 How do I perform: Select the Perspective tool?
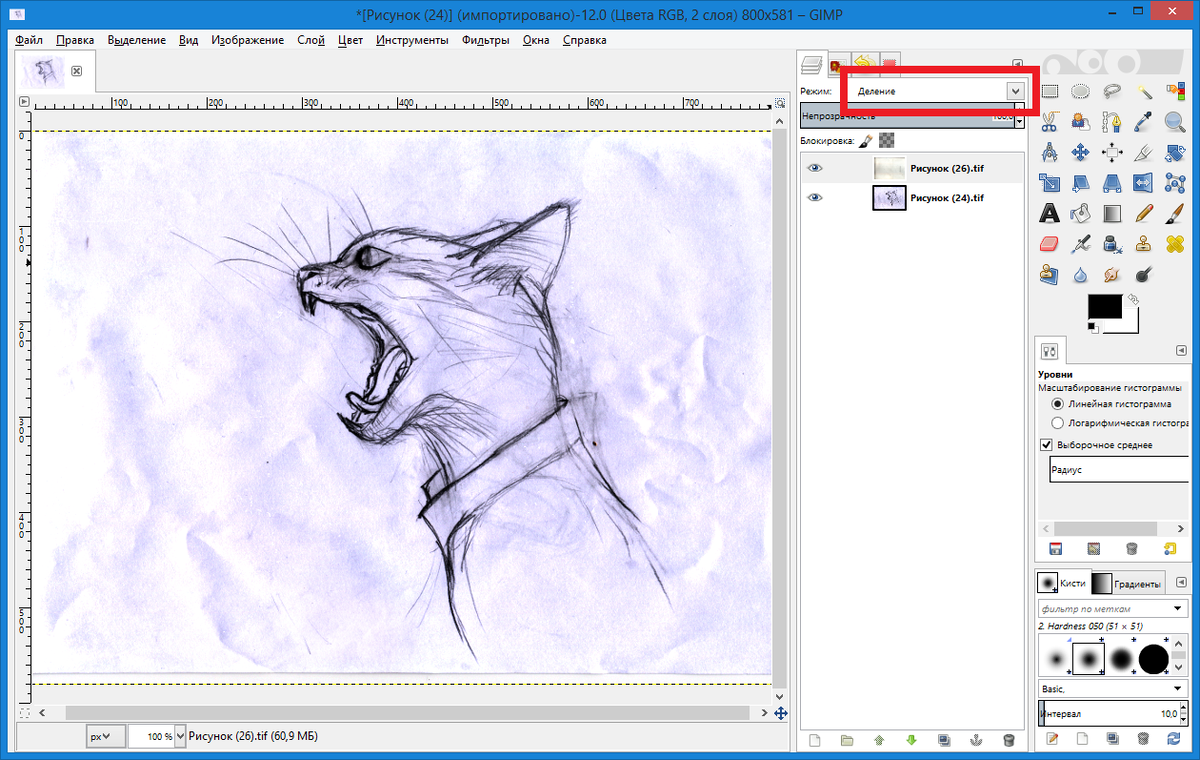point(1112,183)
